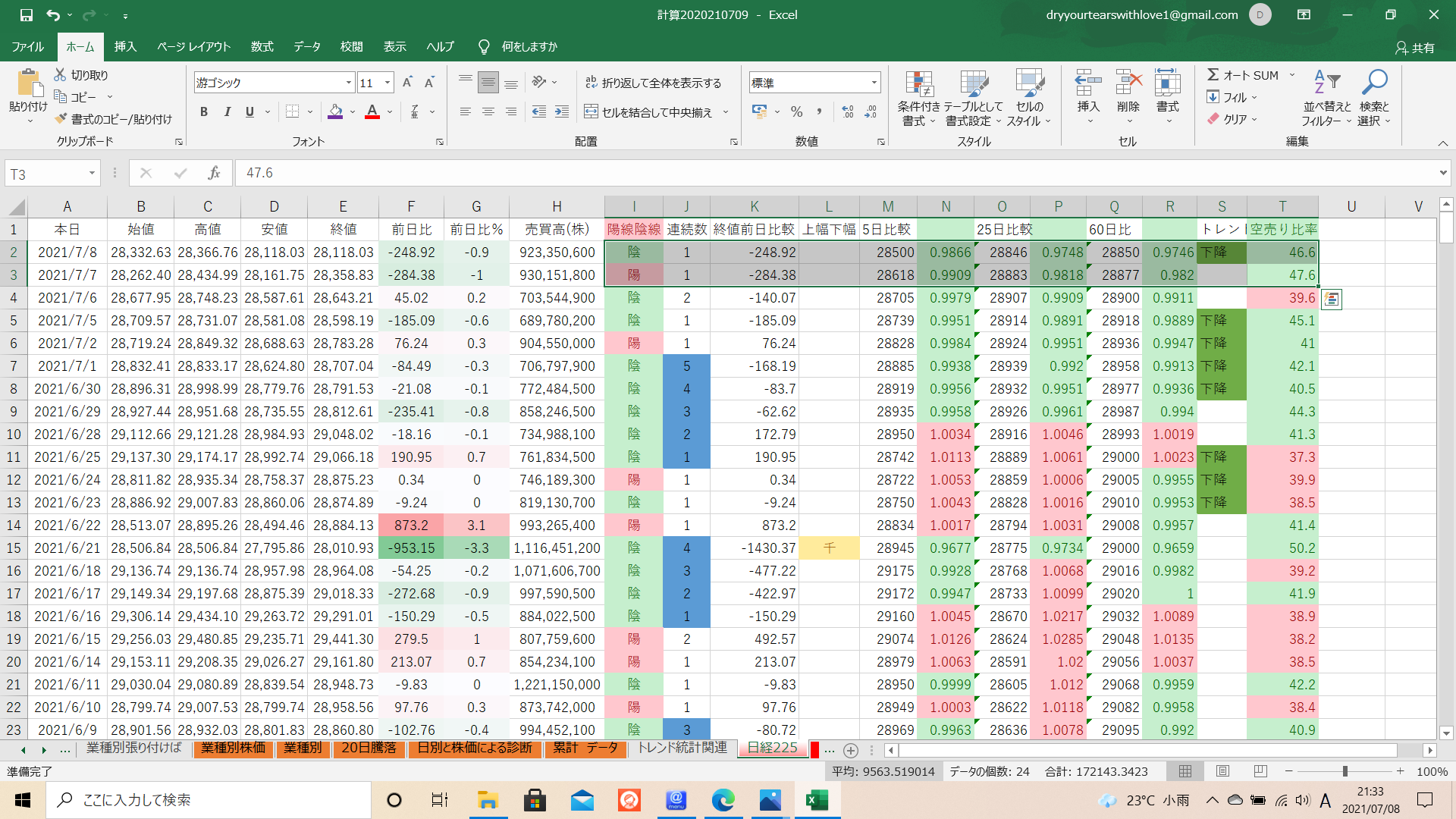Click the Save floppy disk icon
The height and width of the screenshot is (819, 1456).
pos(27,14)
